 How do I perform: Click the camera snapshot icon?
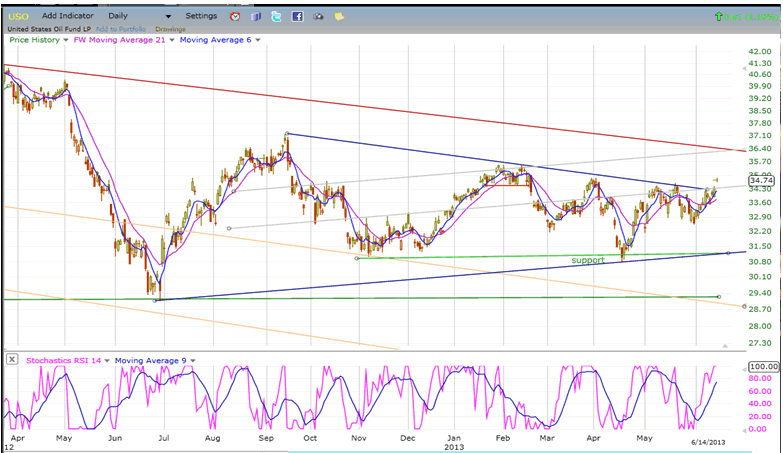pos(318,16)
